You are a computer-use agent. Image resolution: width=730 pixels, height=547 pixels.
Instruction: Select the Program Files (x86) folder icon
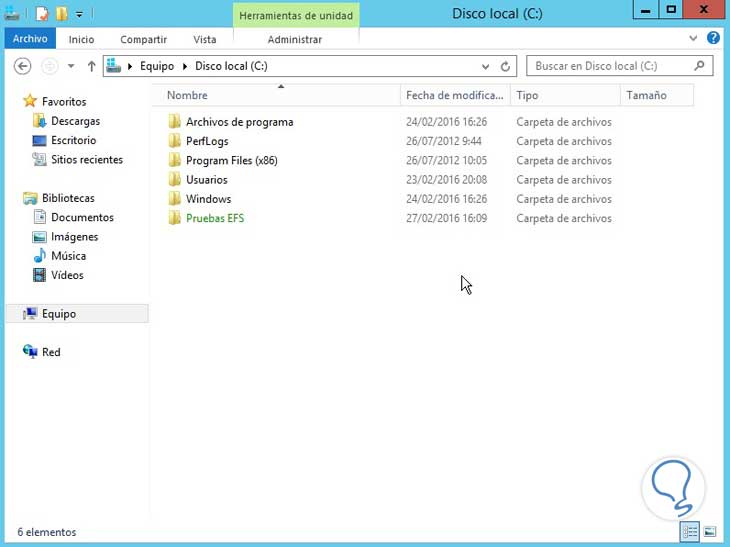pos(175,160)
